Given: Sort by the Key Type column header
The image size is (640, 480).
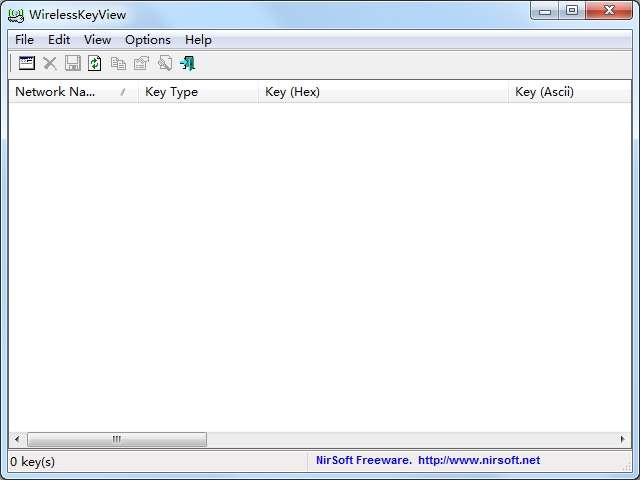Looking at the screenshot, I should click(x=198, y=92).
